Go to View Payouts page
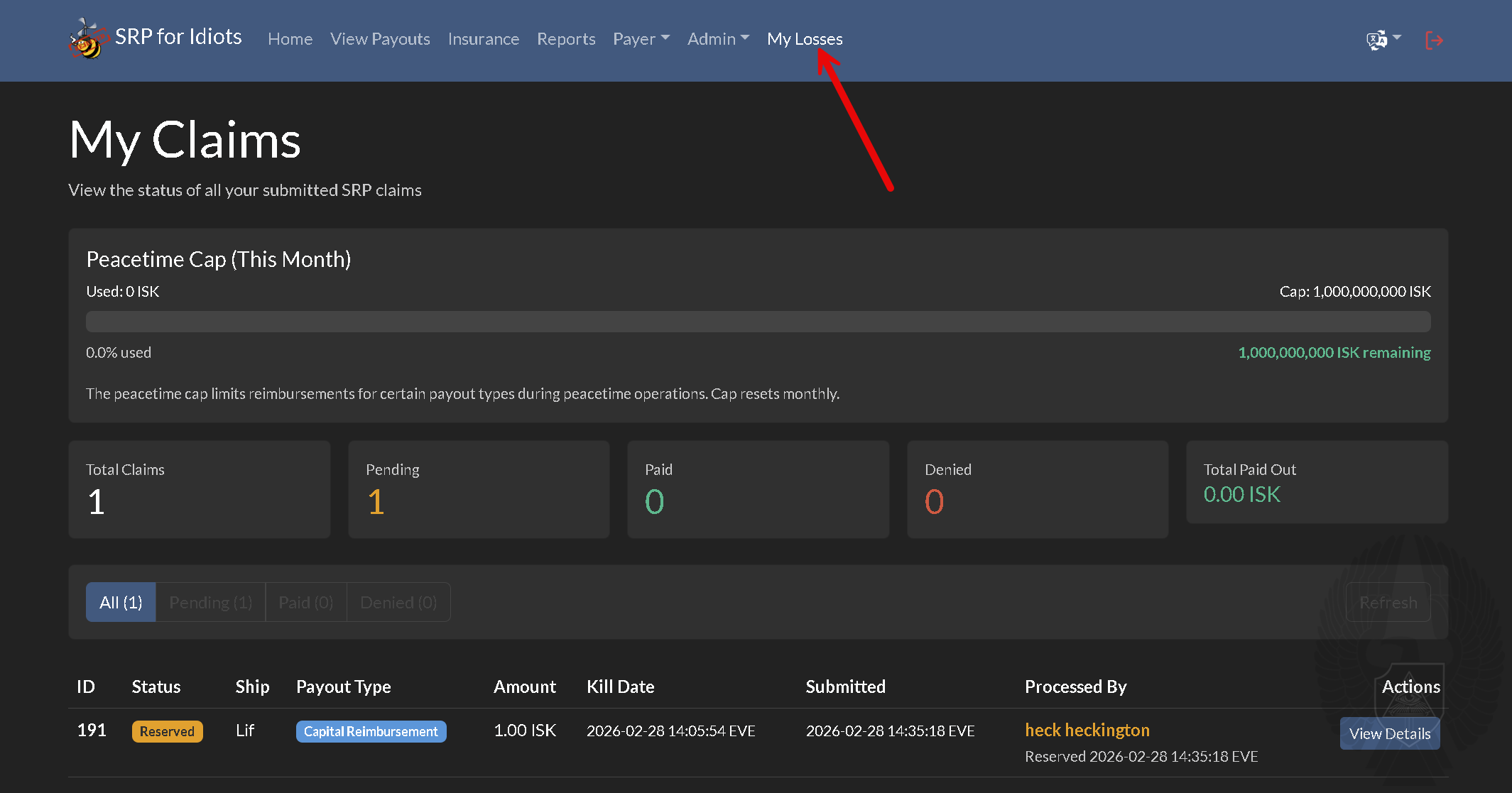 click(x=380, y=39)
